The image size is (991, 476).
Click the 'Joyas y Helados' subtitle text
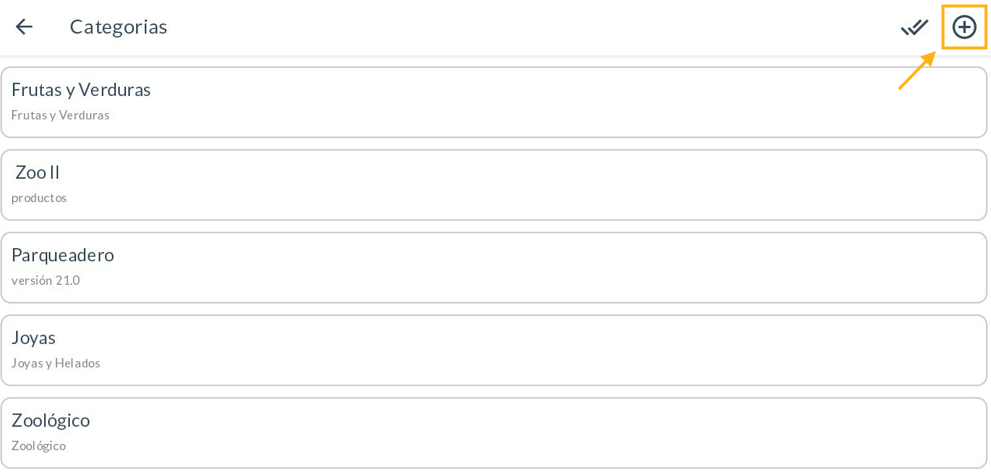(x=56, y=363)
